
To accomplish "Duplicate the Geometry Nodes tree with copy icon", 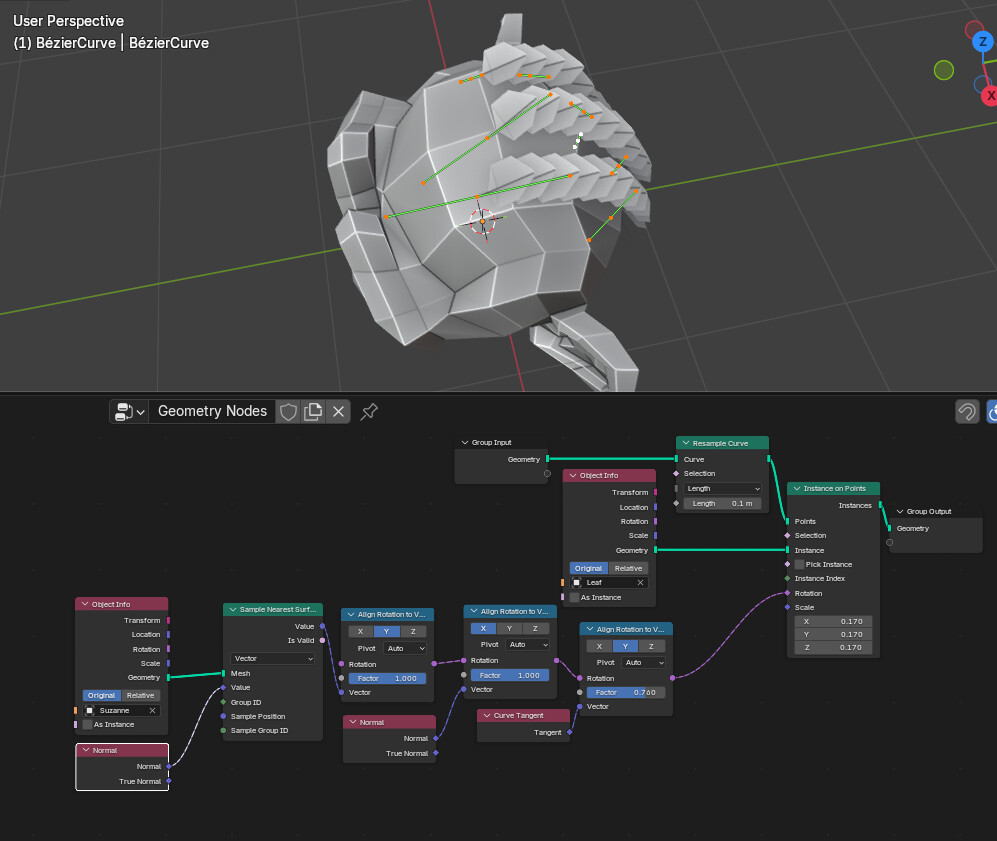I will pos(313,412).
